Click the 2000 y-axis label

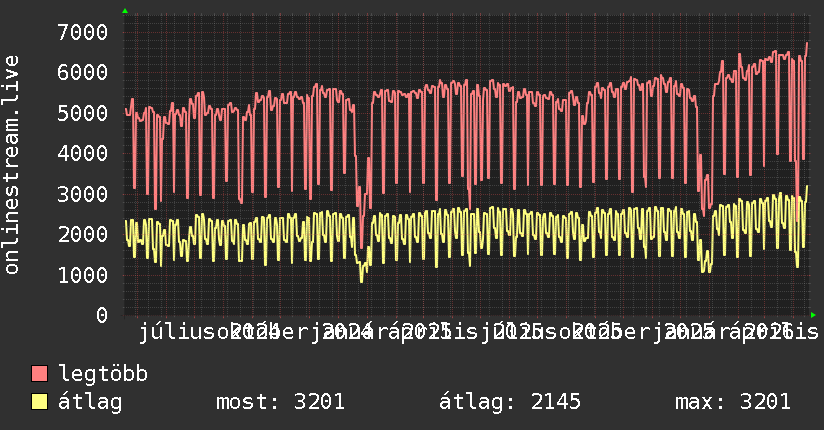coord(83,234)
